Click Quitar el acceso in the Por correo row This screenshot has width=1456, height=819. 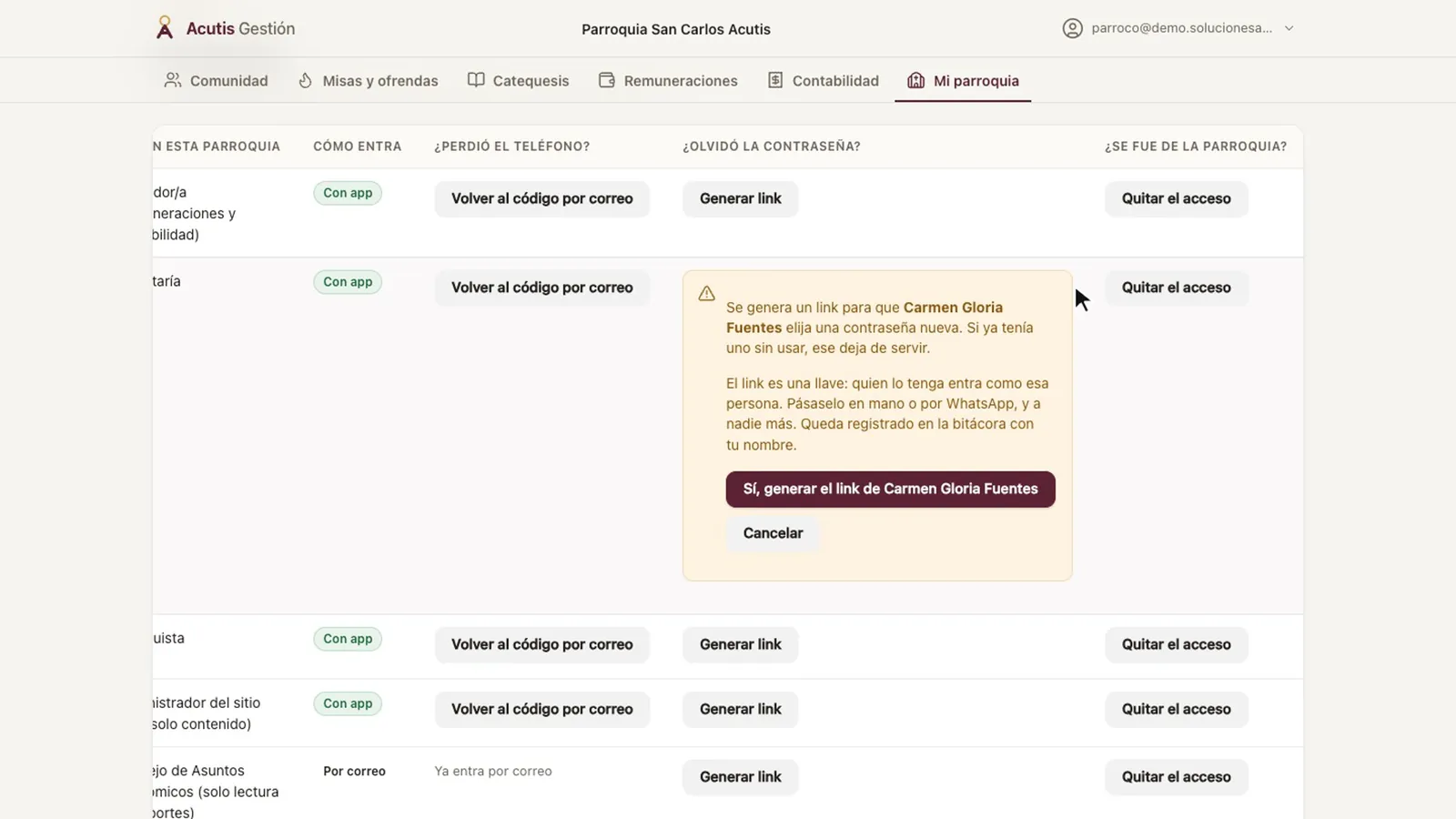(x=1177, y=777)
